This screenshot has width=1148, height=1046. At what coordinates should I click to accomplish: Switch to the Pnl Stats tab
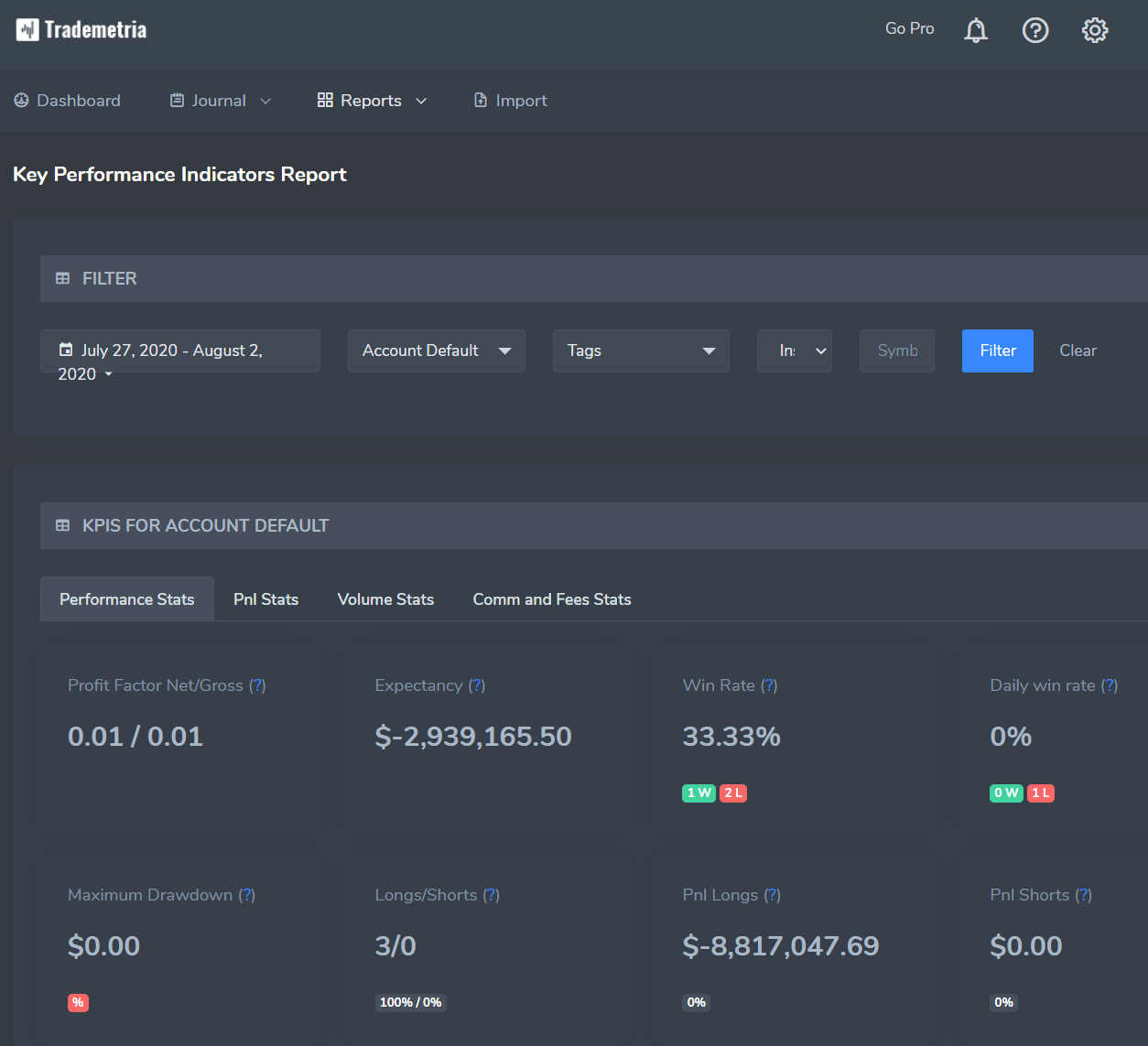(266, 599)
